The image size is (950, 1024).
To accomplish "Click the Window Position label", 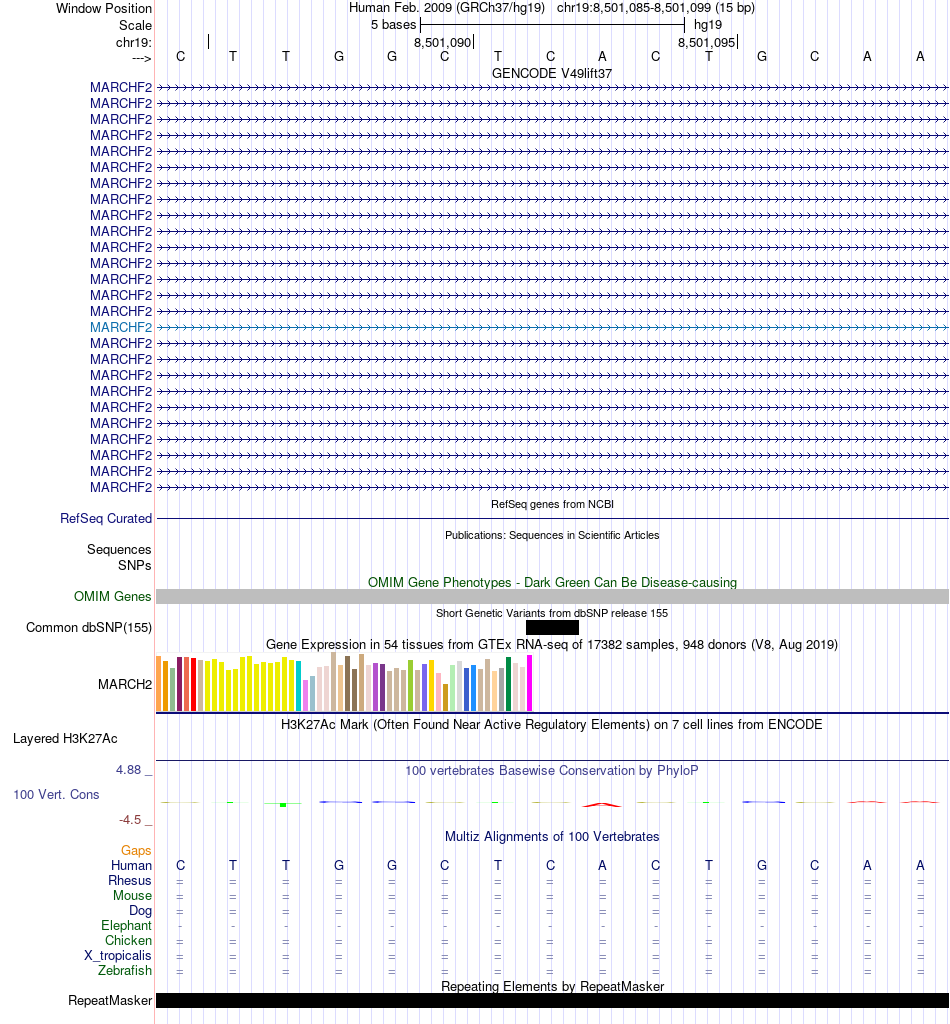I will 104,8.
